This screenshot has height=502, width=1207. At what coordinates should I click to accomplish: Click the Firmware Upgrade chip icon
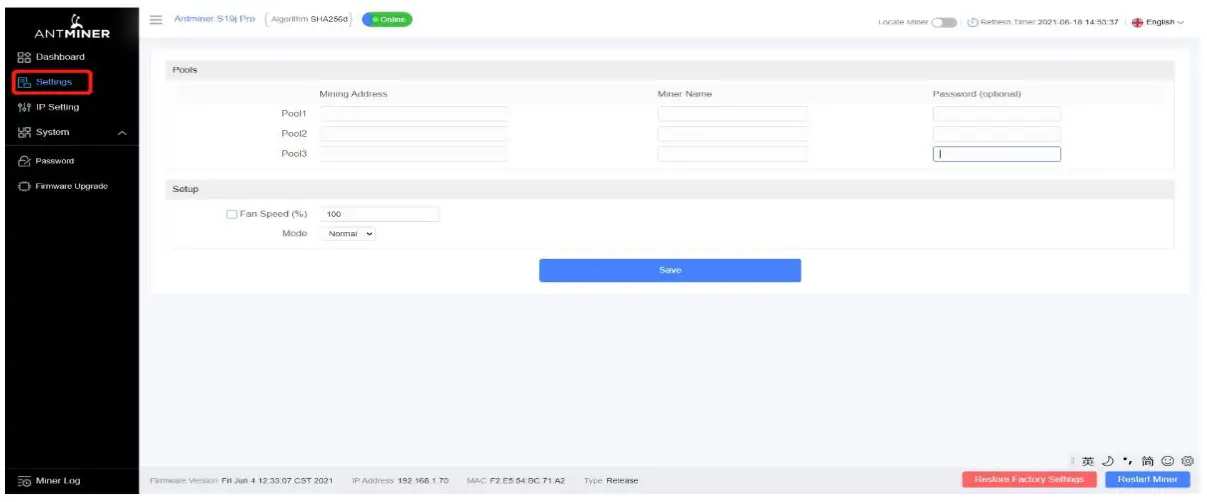click(x=25, y=186)
